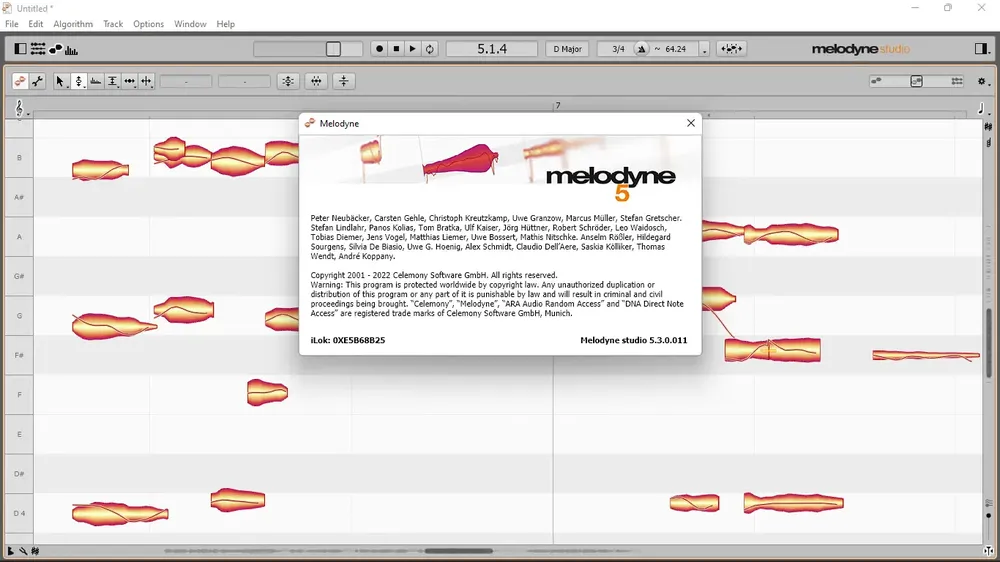Select the F# pitch row label
1000x562 pixels.
19,355
